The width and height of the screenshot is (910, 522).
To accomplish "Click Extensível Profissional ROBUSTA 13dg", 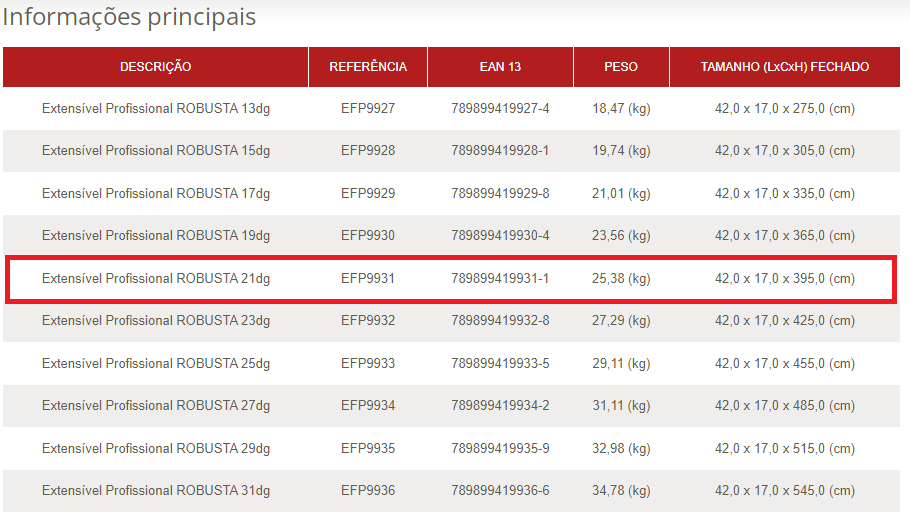I will [x=156, y=109].
